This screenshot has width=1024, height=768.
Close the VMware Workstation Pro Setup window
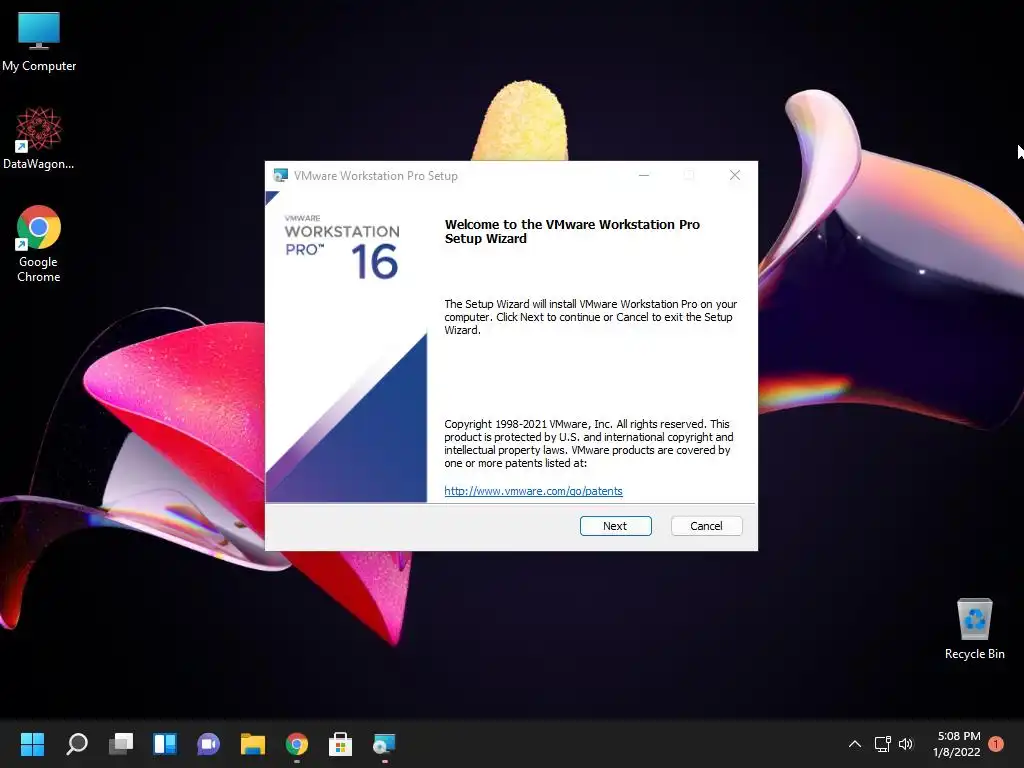[735, 175]
